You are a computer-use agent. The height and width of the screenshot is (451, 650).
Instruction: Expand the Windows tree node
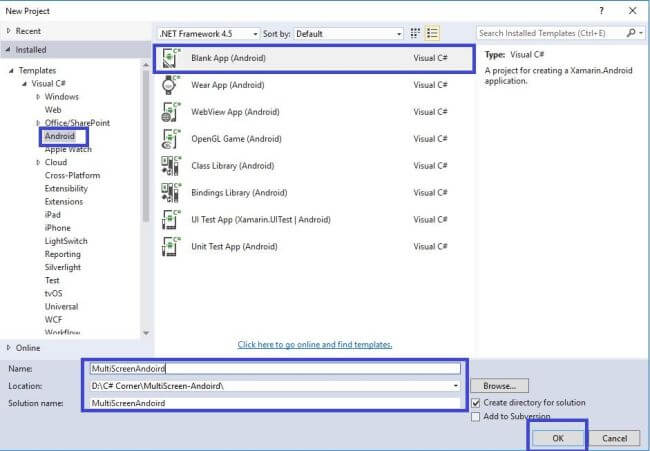pyautogui.click(x=38, y=97)
